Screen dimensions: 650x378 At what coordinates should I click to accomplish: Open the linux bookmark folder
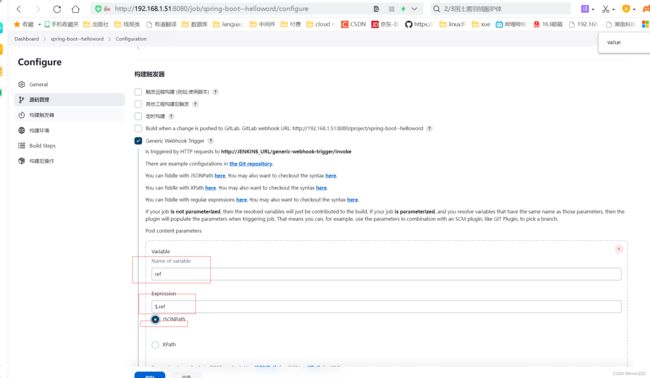452,24
